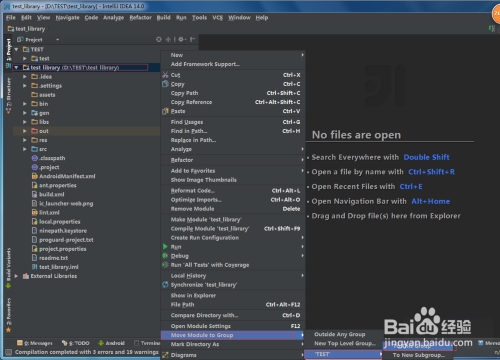500x360 pixels.
Task: Collapse the TEST root group
Action: click(x=16, y=49)
